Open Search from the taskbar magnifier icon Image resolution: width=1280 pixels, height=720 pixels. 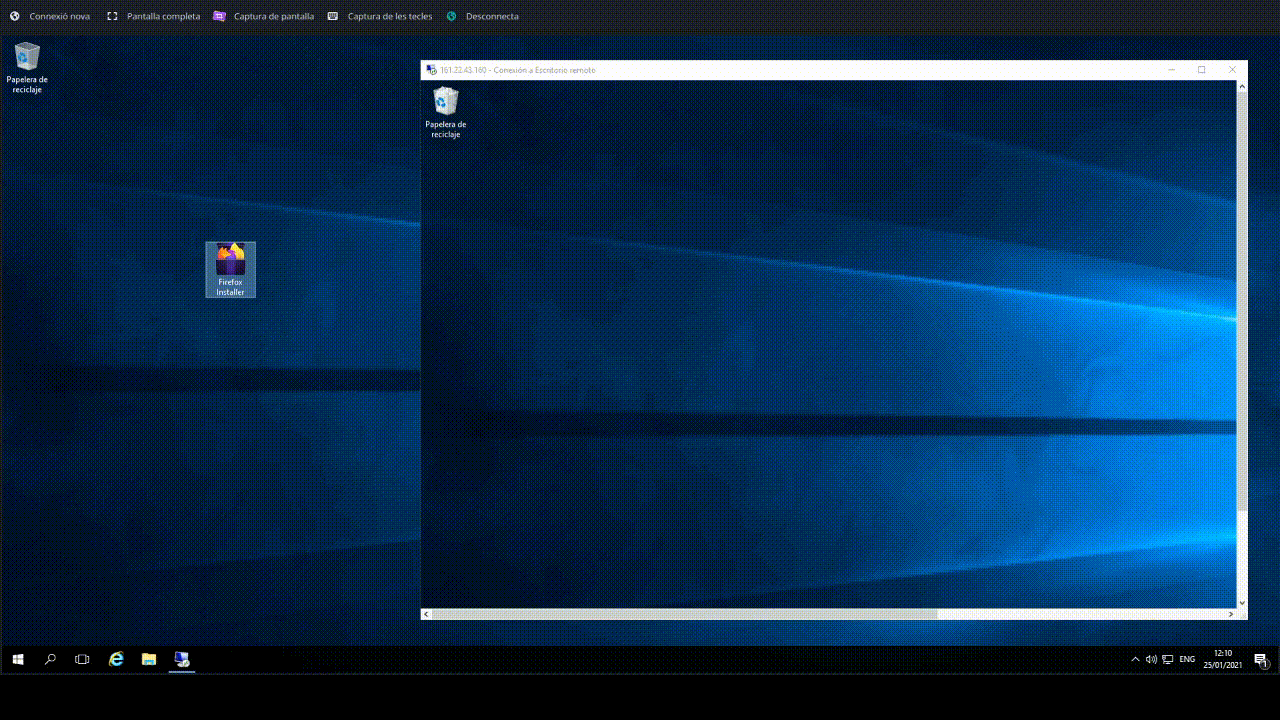[x=49, y=659]
